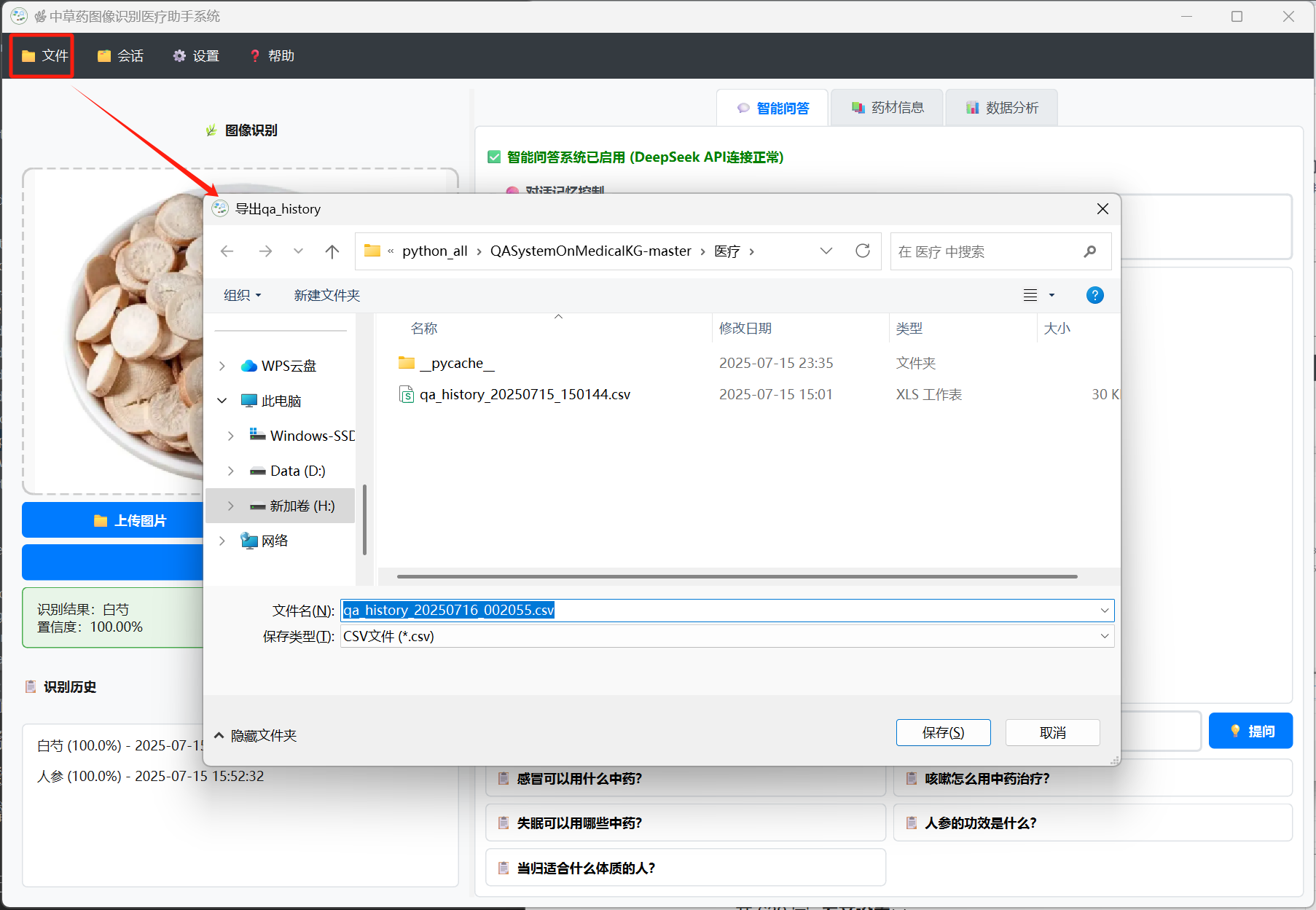Click the search magnifier icon
This screenshot has width=1316, height=910.
click(1090, 251)
